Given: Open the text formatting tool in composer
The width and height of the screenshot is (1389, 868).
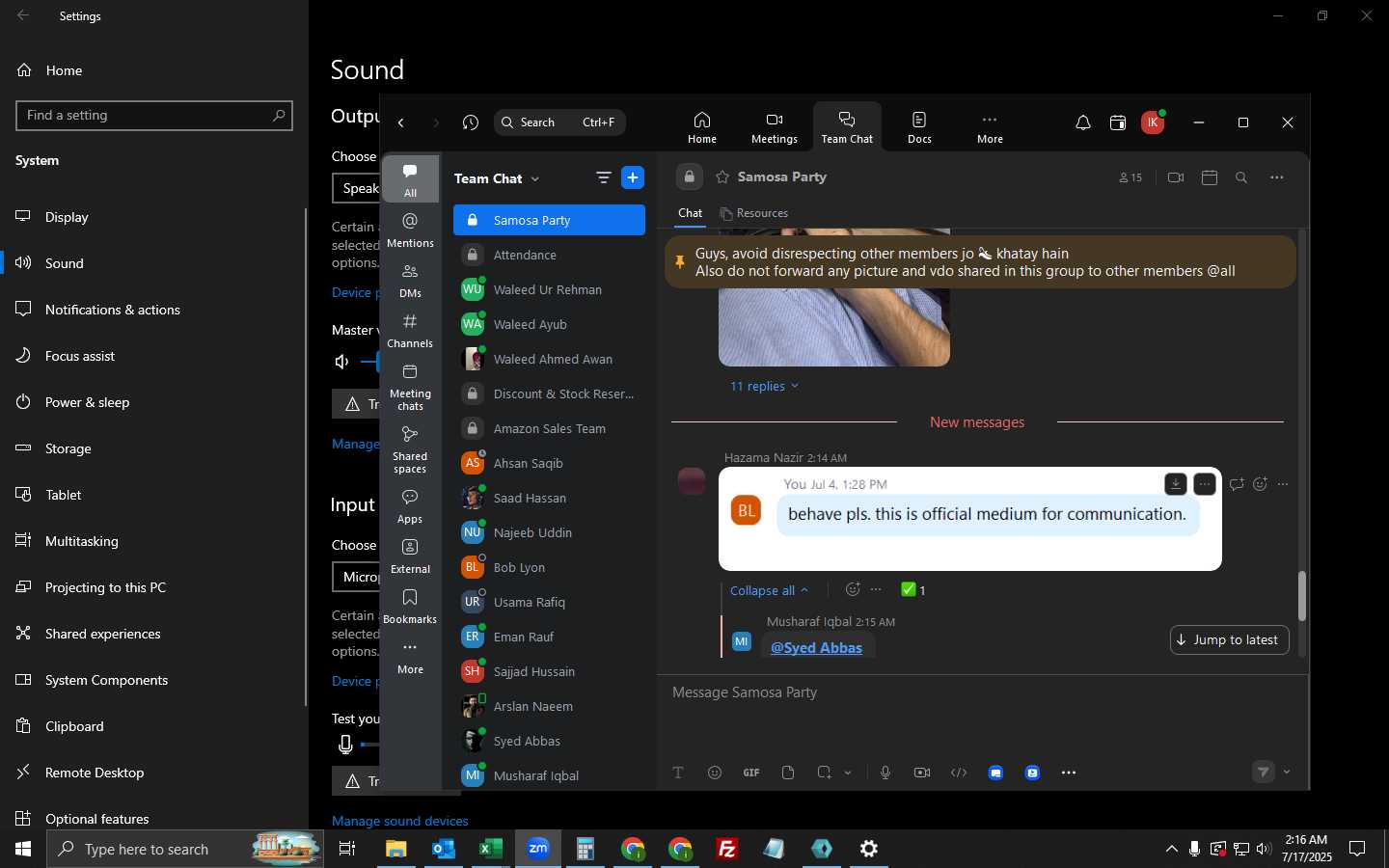Looking at the screenshot, I should click(678, 773).
